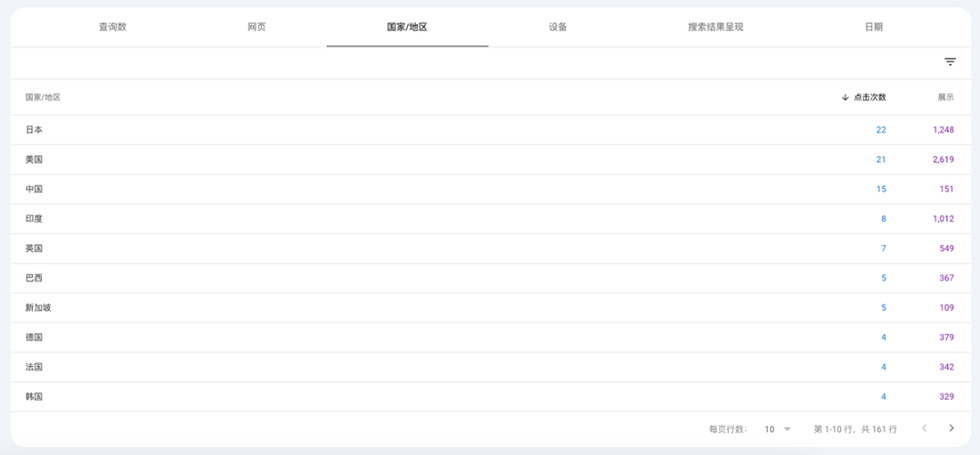Screen dimensions: 980x455
Task: Select the 新加坡 row
Action: click(x=38, y=308)
